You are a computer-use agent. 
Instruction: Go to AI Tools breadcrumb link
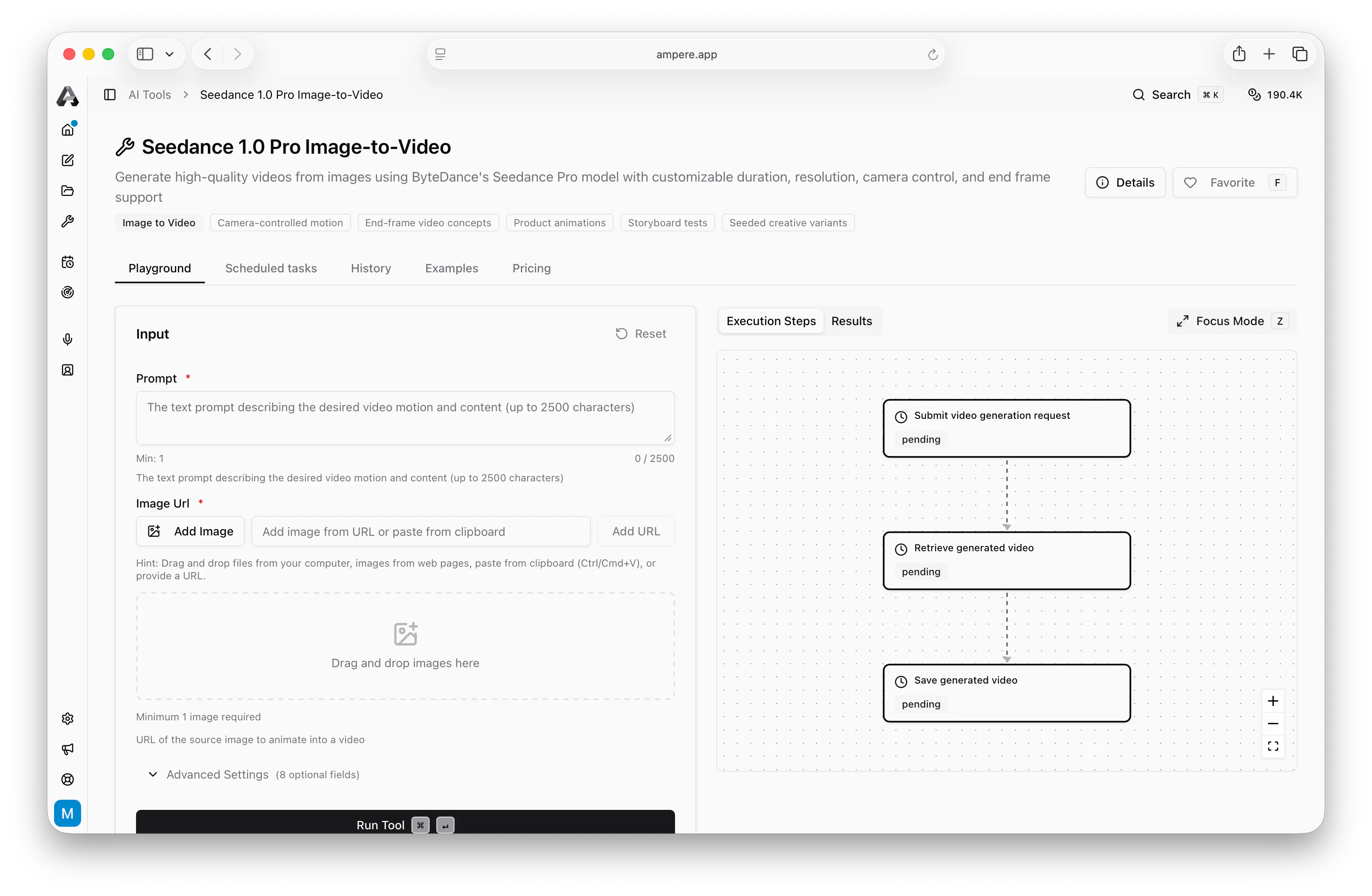tap(150, 95)
